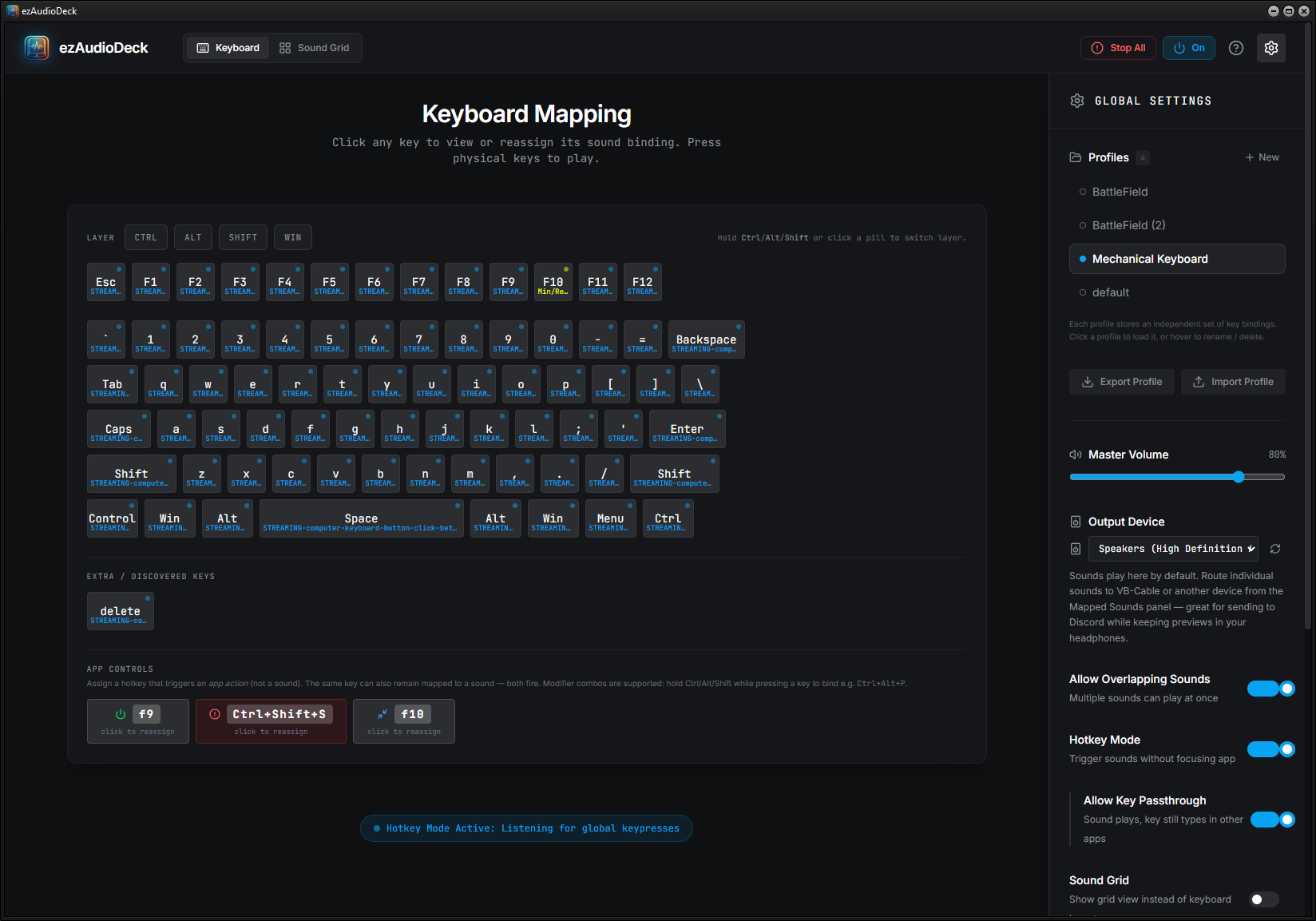Screen dimensions: 1316x921
Task: Enable the Sound Grid view toggle
Action: point(1263,899)
